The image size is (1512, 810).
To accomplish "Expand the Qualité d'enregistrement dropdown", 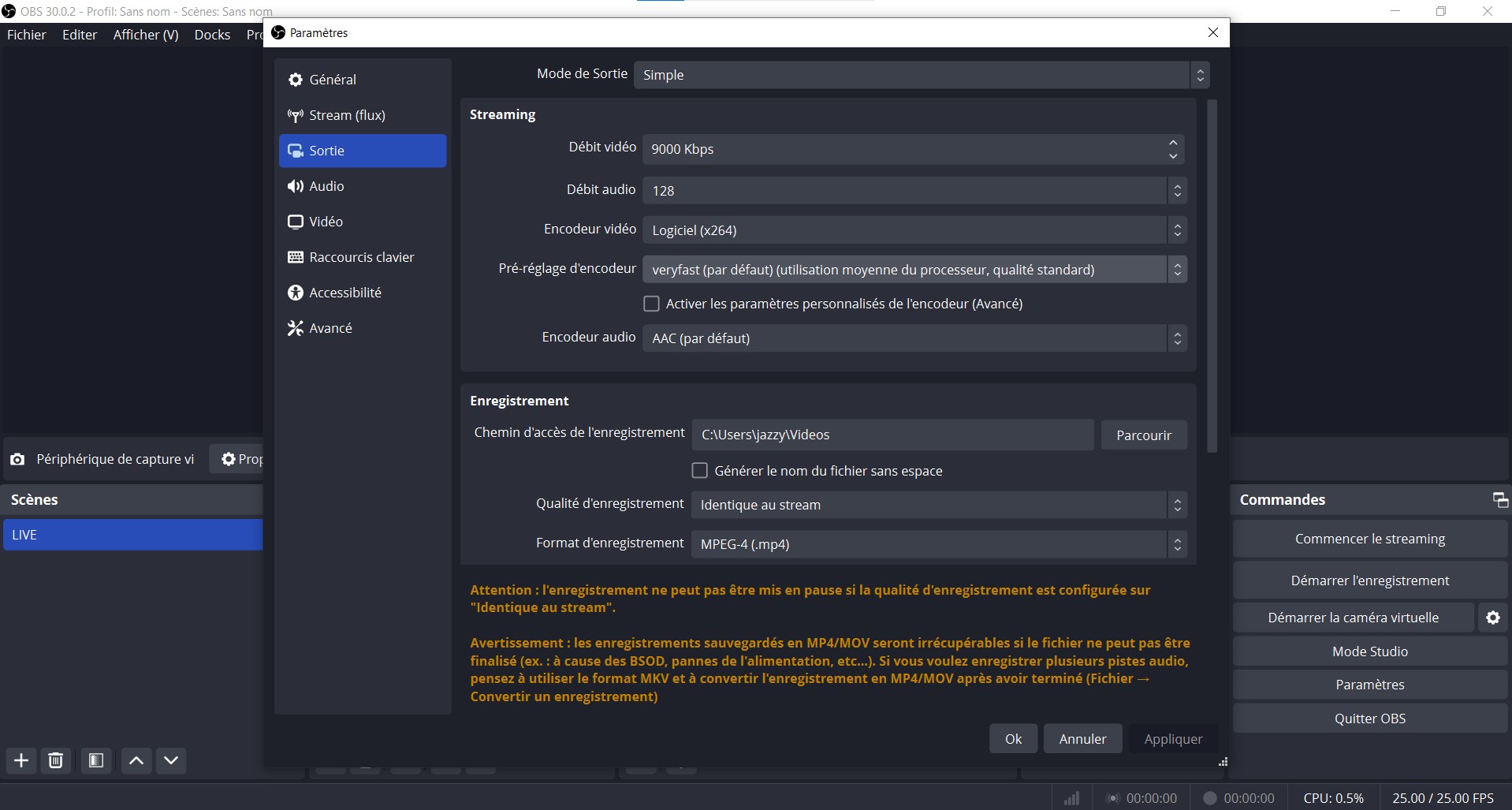I will click(x=938, y=505).
